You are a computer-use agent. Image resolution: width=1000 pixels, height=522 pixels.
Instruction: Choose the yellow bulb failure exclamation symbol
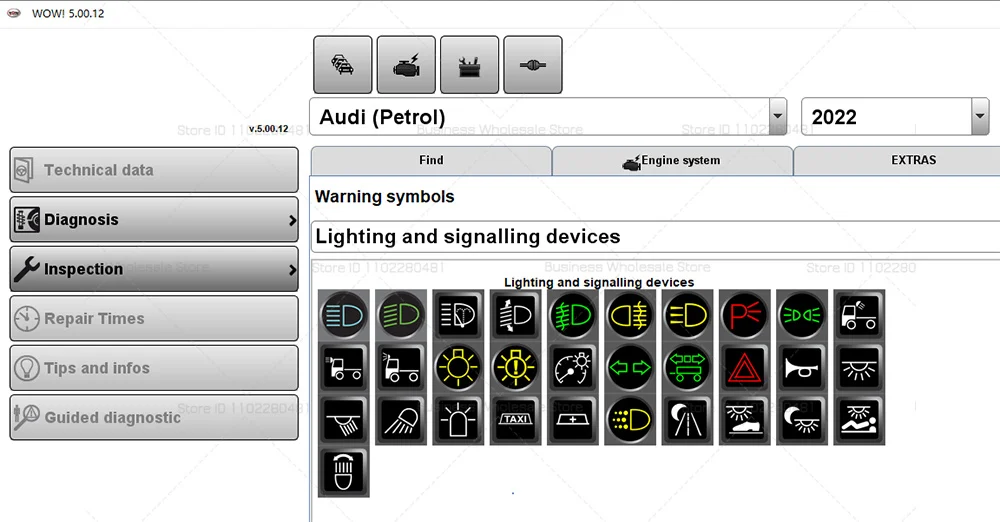pyautogui.click(x=515, y=368)
